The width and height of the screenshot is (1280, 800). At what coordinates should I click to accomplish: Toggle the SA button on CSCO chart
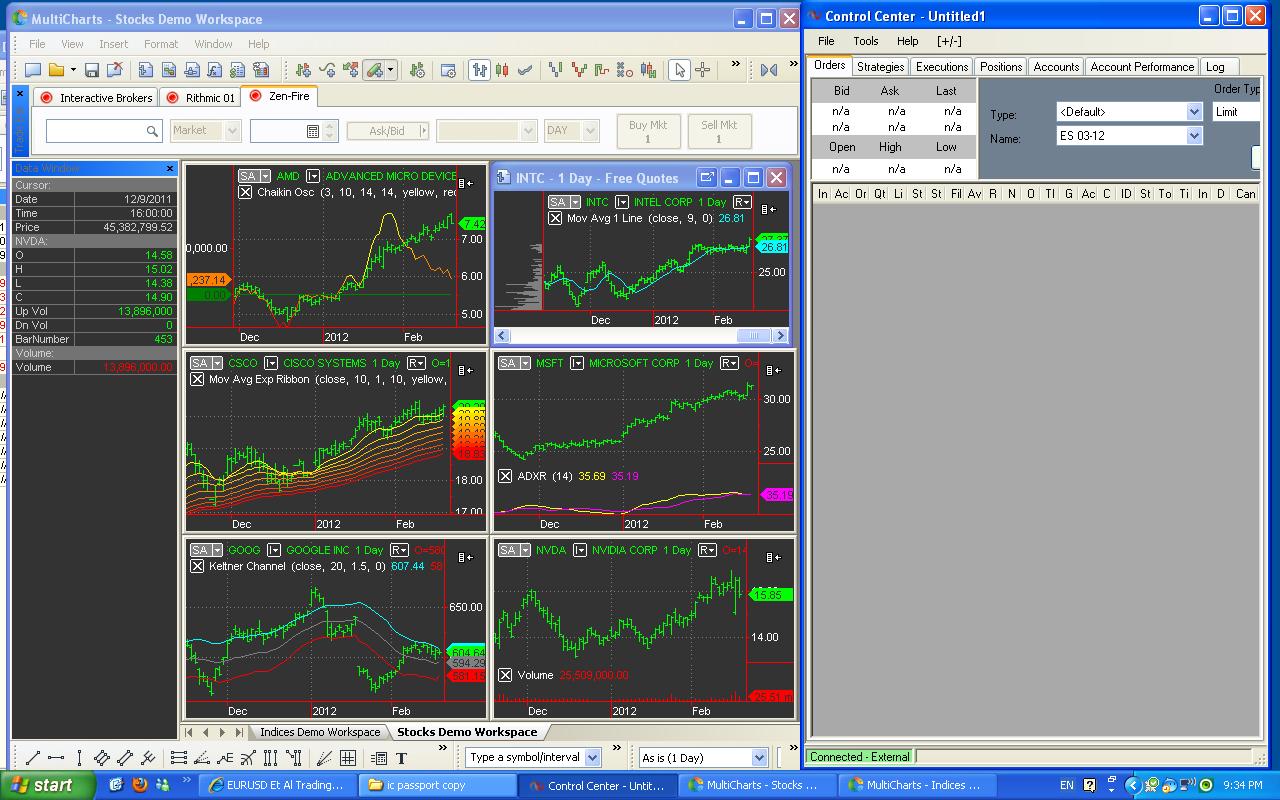click(205, 363)
